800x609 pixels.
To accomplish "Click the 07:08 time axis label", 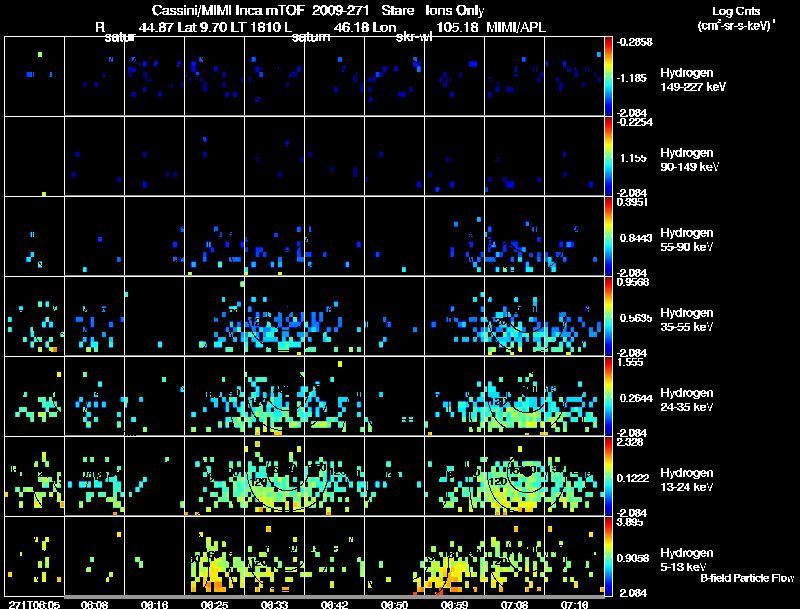I will point(514,604).
